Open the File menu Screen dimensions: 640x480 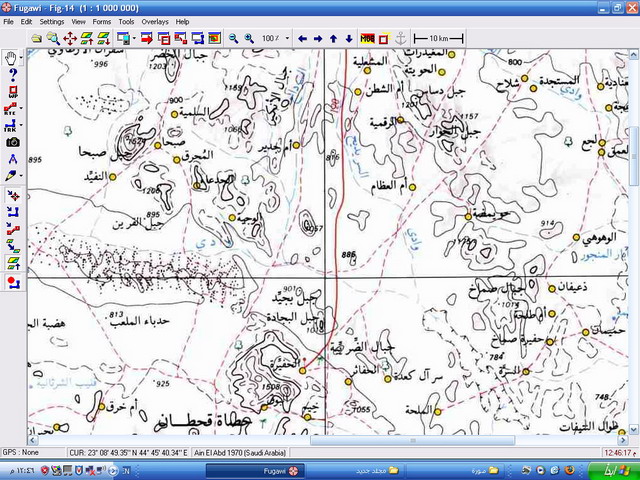click(x=8, y=22)
